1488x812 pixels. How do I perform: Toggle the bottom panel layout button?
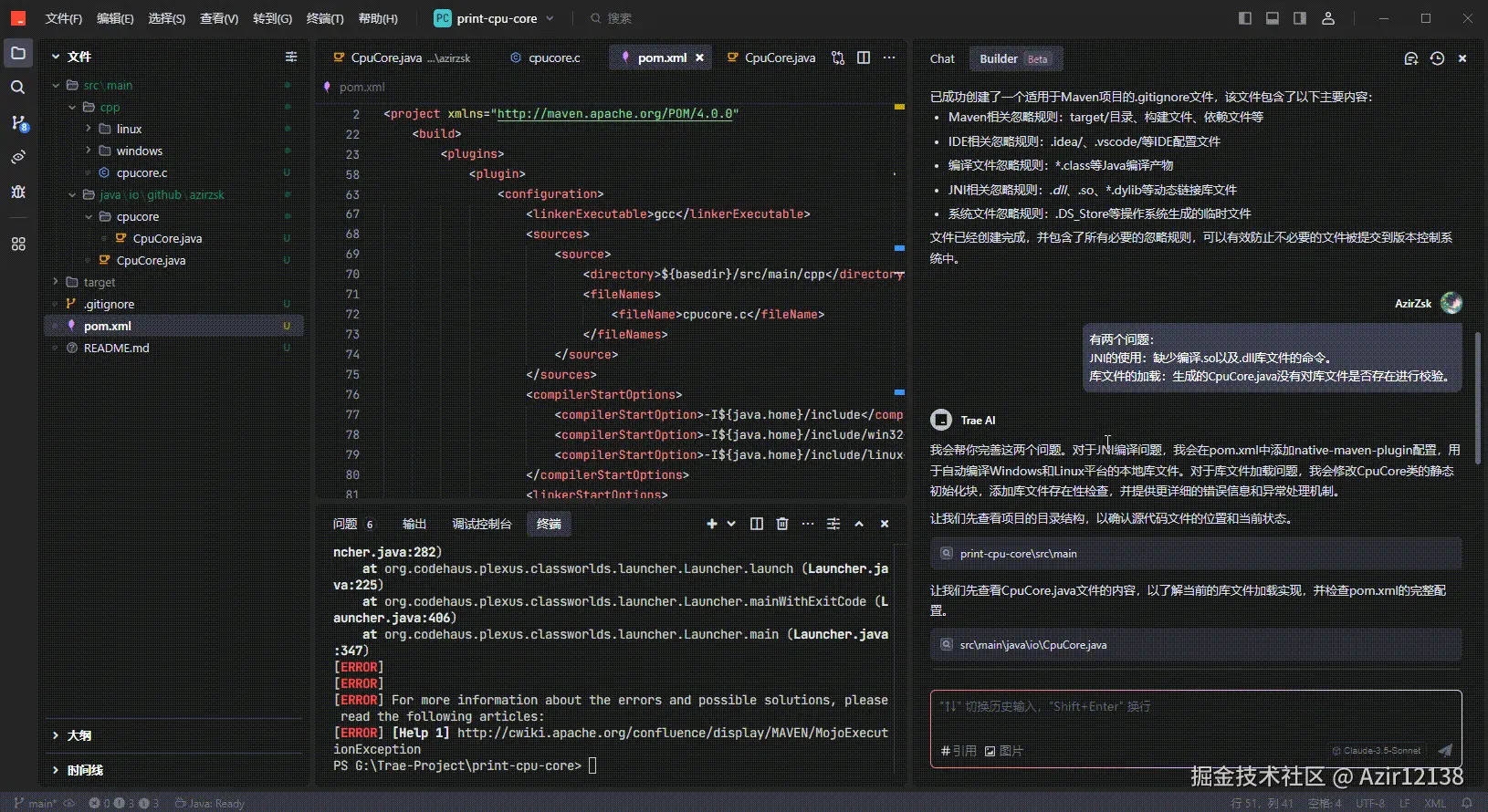tap(1273, 18)
